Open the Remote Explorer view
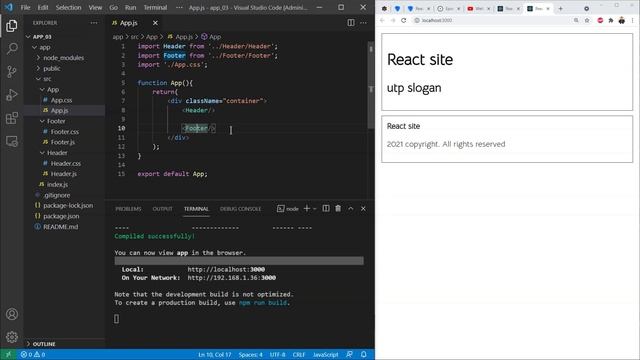The width and height of the screenshot is (640, 360). 12,141
